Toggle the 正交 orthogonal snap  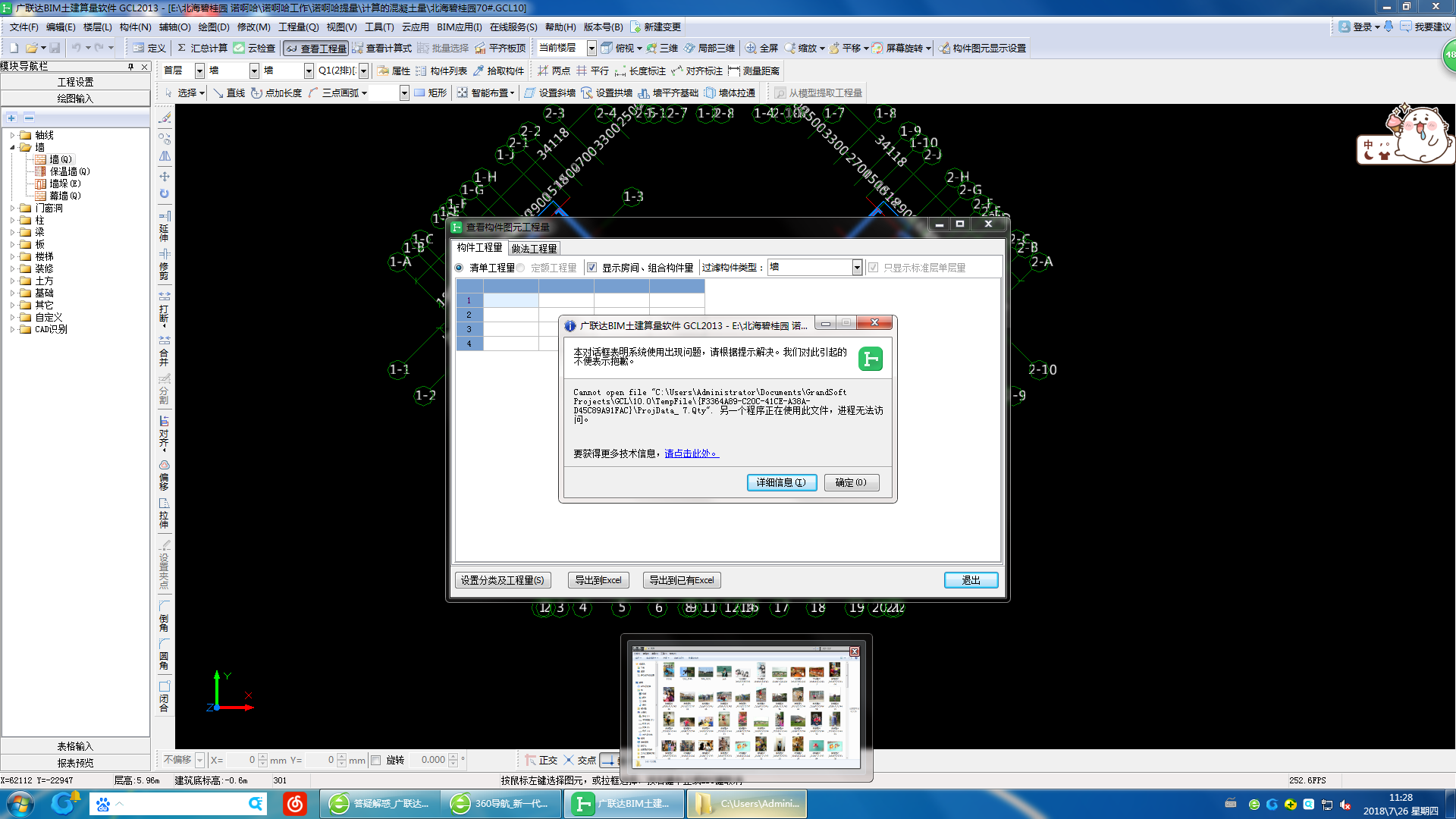click(541, 760)
